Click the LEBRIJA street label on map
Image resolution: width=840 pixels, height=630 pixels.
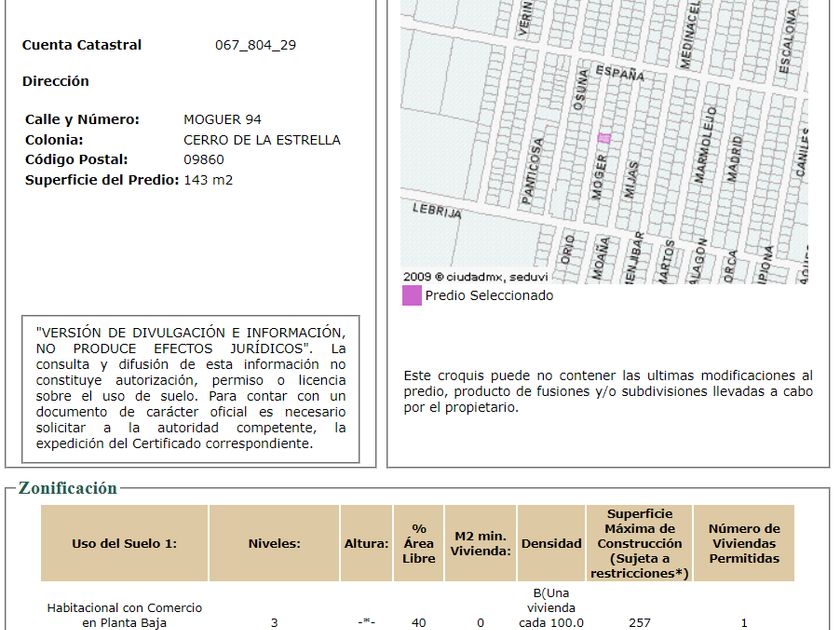pos(437,211)
